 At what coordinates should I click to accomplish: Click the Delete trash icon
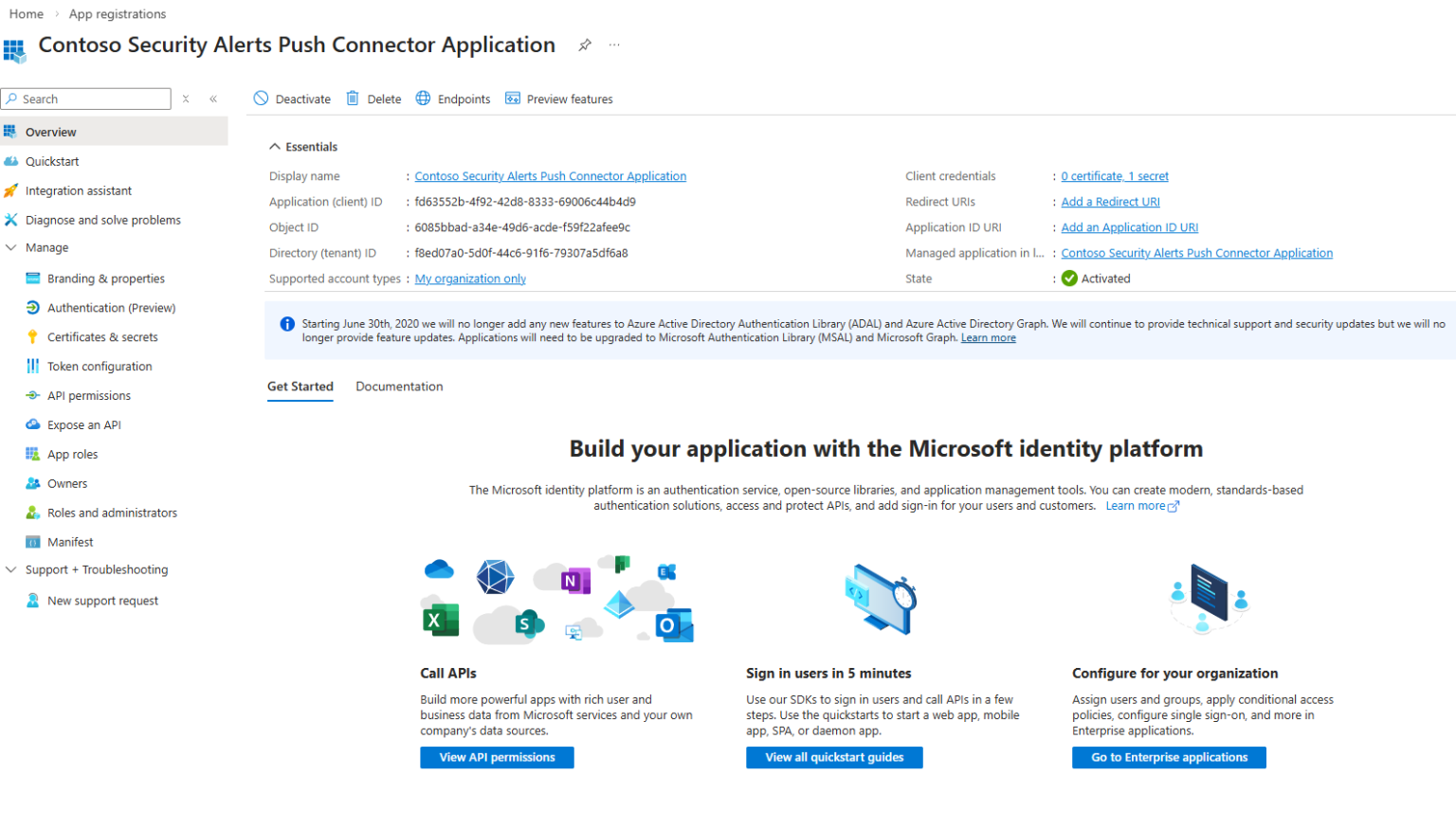[x=353, y=99]
